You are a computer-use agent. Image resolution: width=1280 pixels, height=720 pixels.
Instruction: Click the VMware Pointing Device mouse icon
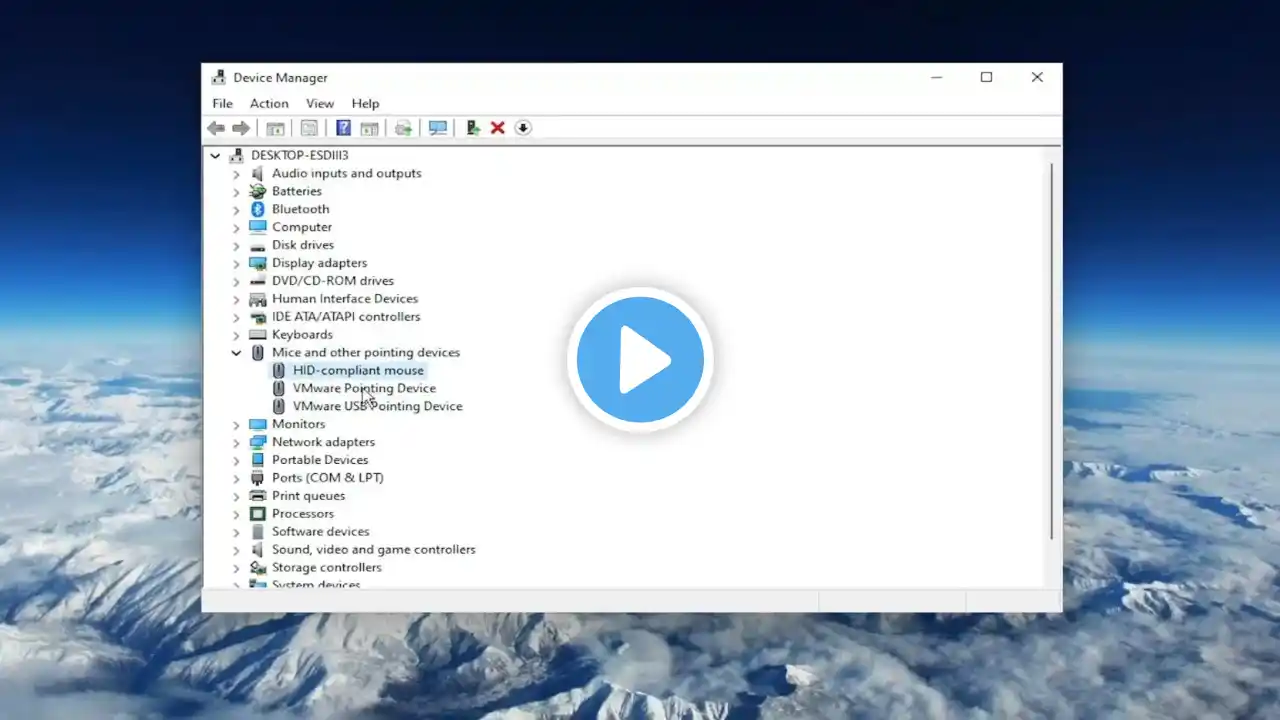pyautogui.click(x=279, y=389)
